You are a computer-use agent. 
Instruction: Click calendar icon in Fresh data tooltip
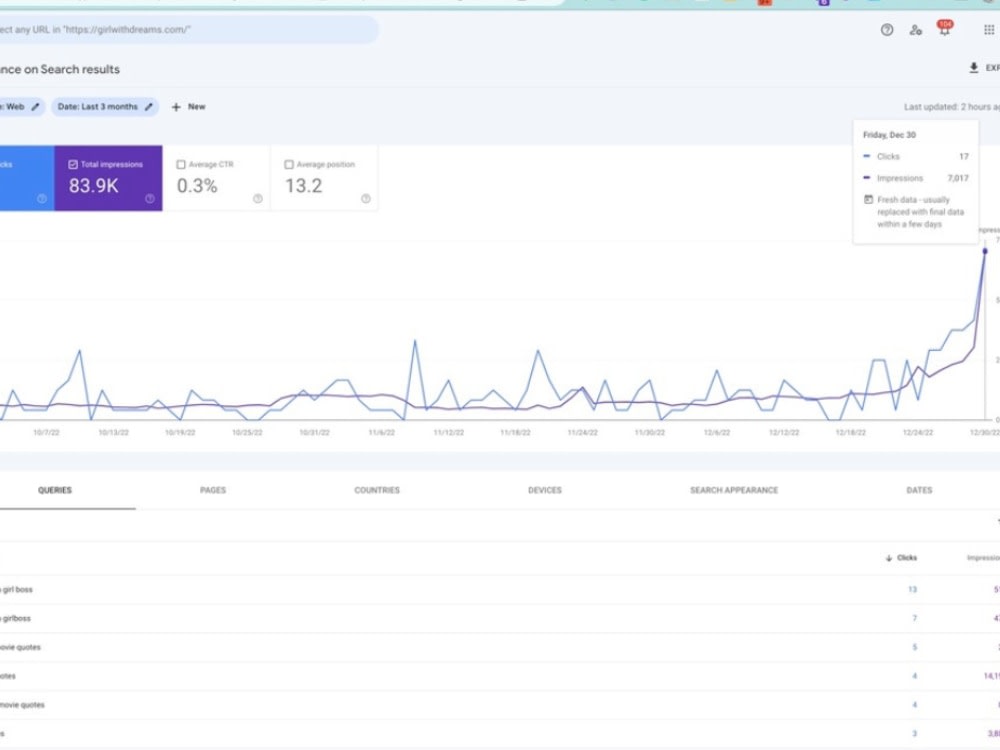[x=868, y=200]
